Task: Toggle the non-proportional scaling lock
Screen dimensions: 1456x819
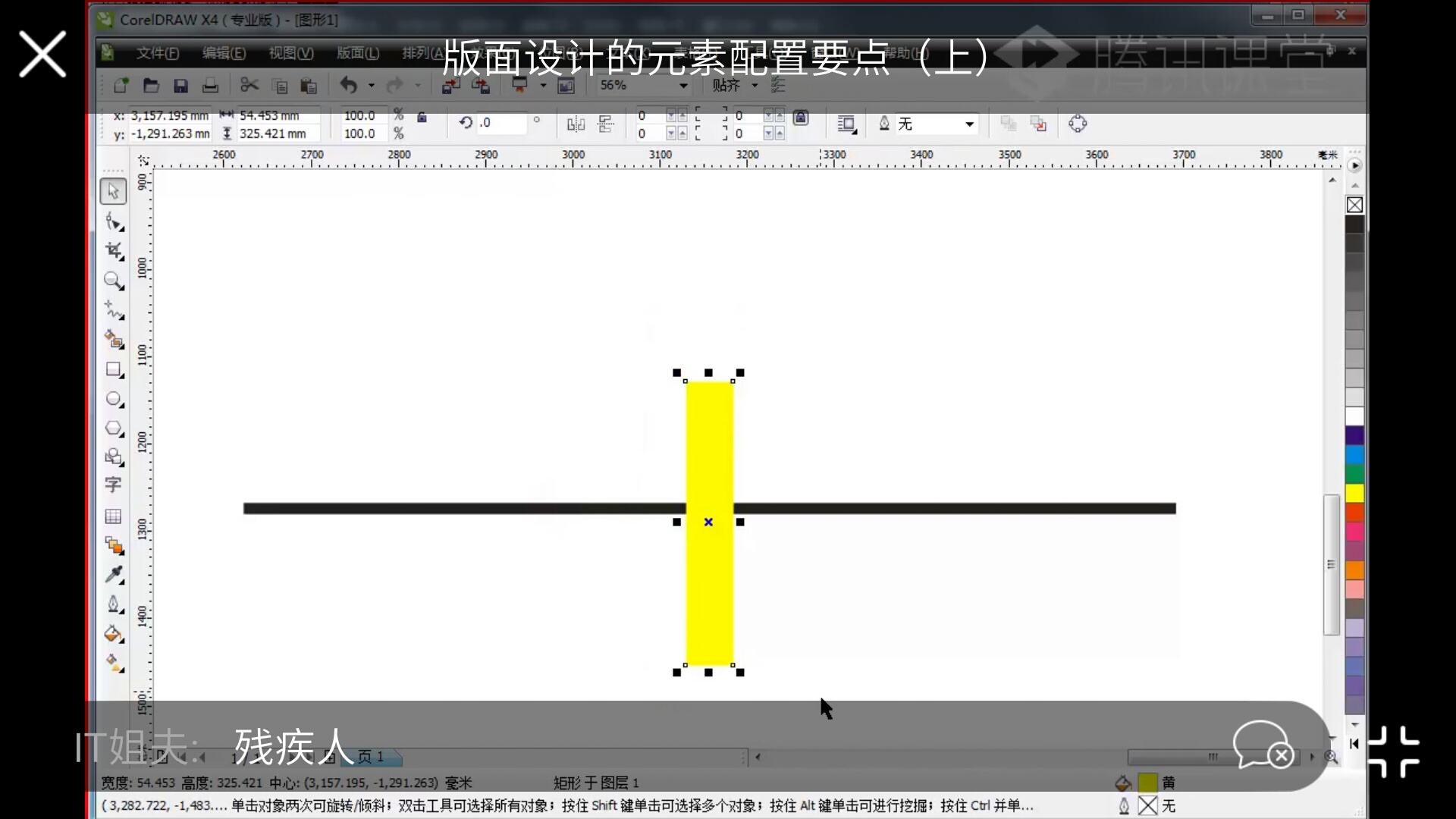Action: [422, 117]
